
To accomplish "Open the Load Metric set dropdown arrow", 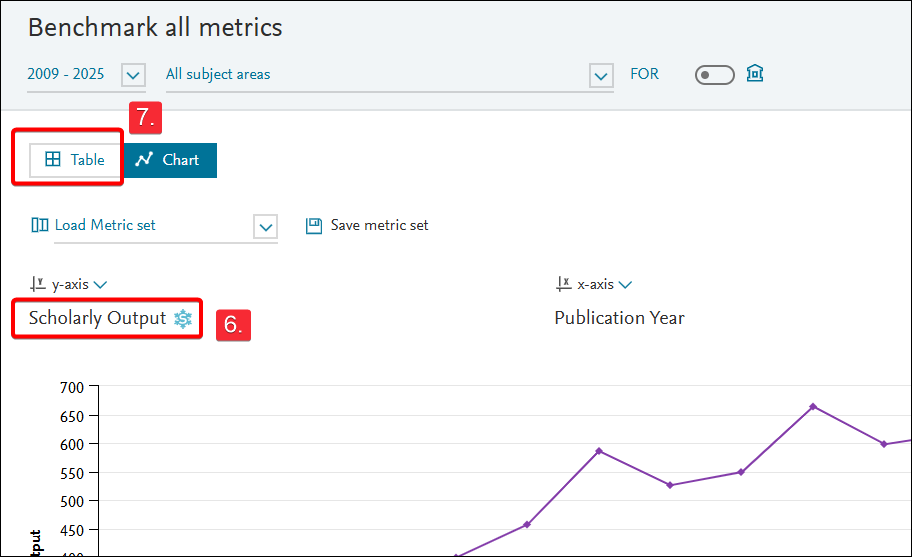I will [265, 227].
